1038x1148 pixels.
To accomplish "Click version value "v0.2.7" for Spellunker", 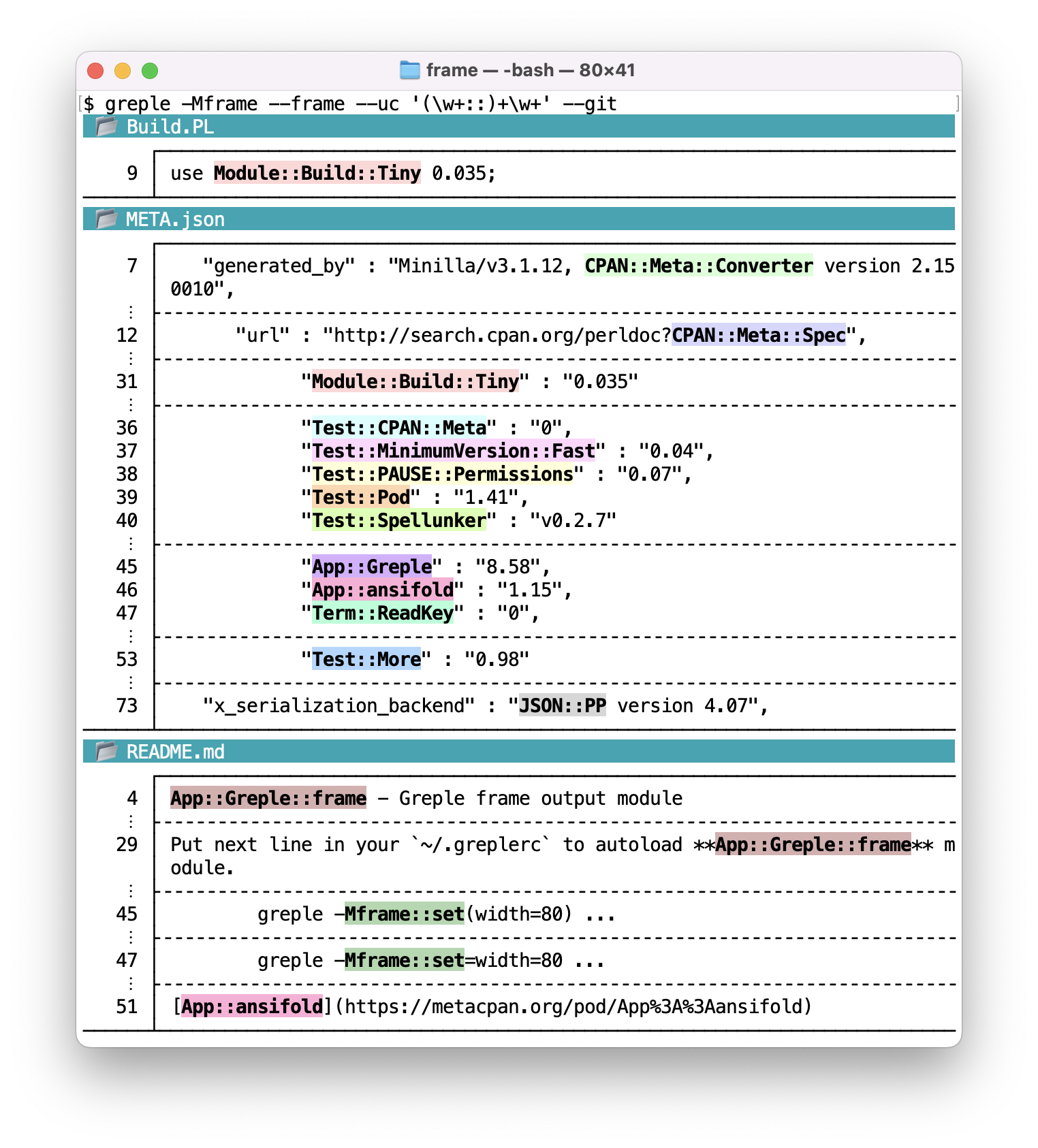I will pos(573,520).
